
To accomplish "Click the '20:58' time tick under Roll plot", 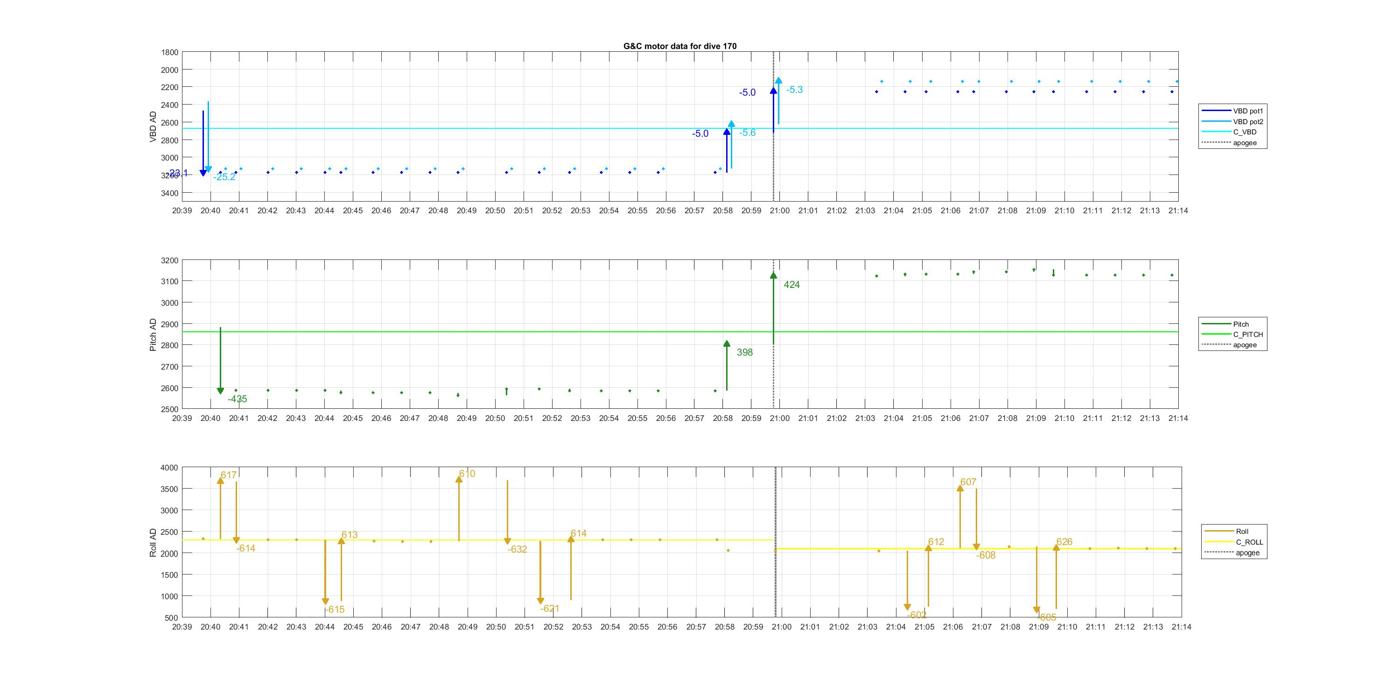I will 724,627.
